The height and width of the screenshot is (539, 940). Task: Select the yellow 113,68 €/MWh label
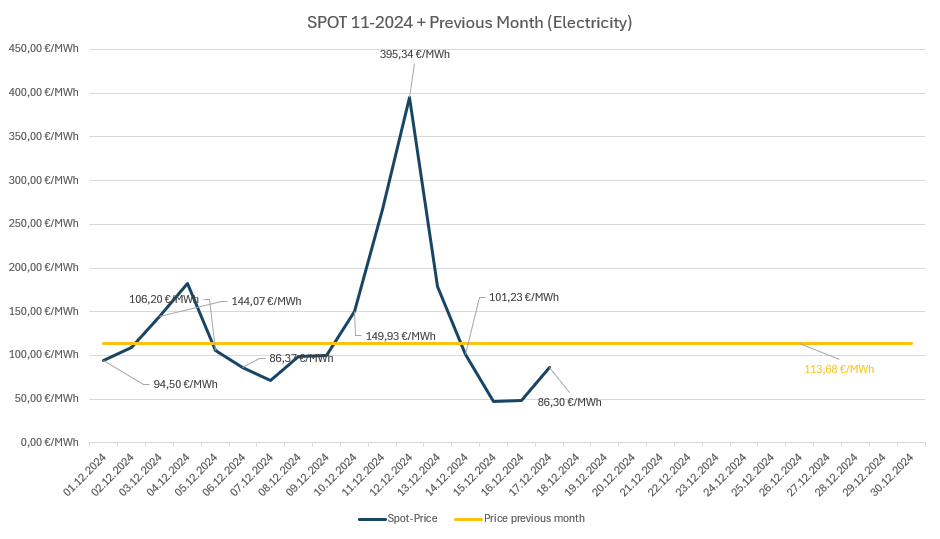(x=839, y=369)
